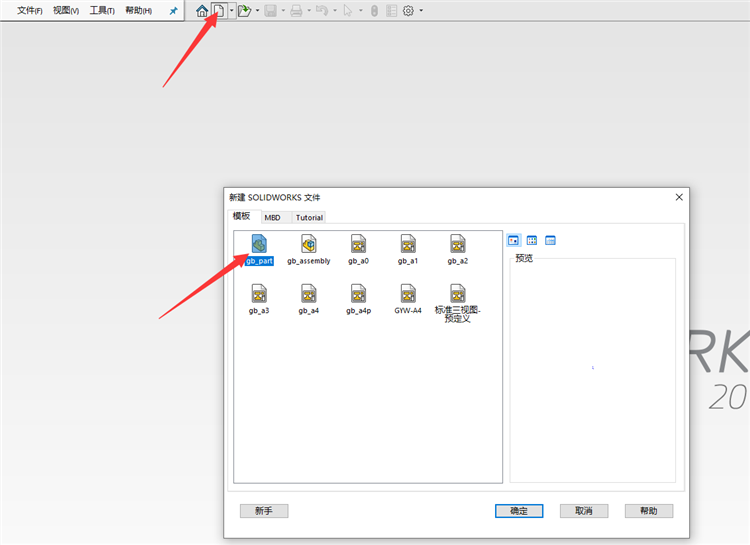
Task: Click the Rebuild traffic light icon
Action: coord(375,11)
